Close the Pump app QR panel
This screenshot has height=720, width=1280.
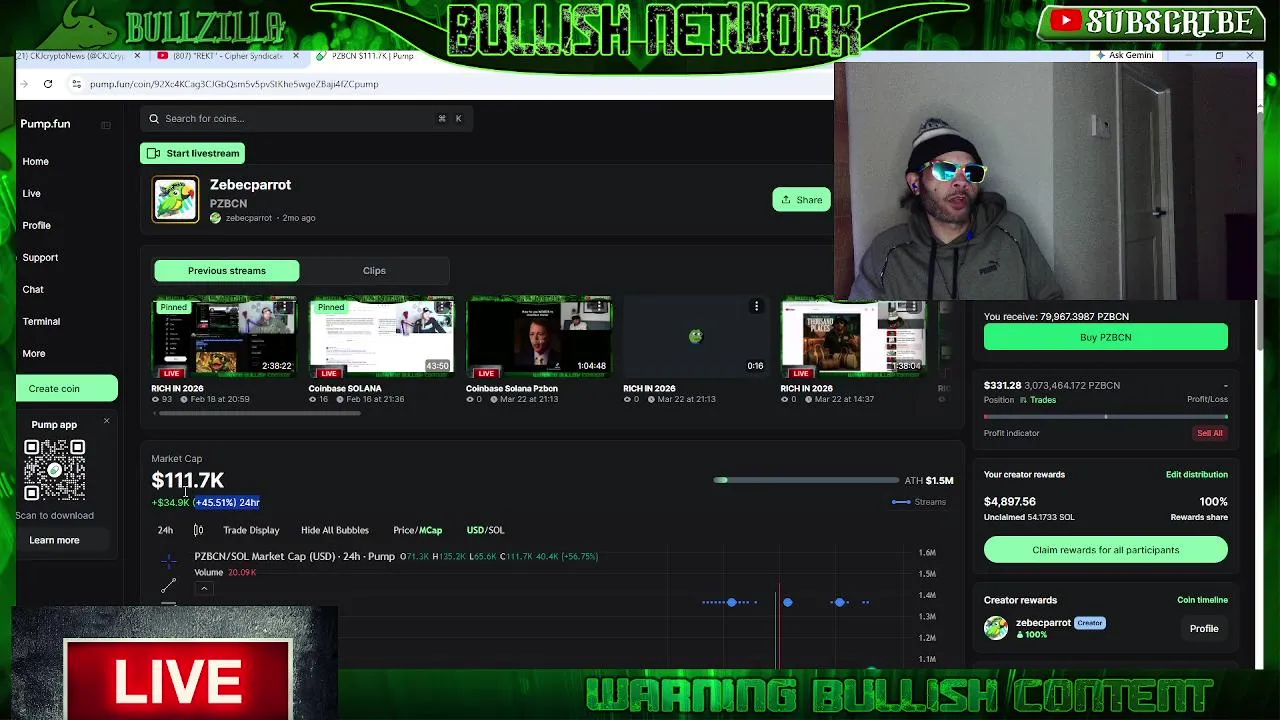pos(106,421)
